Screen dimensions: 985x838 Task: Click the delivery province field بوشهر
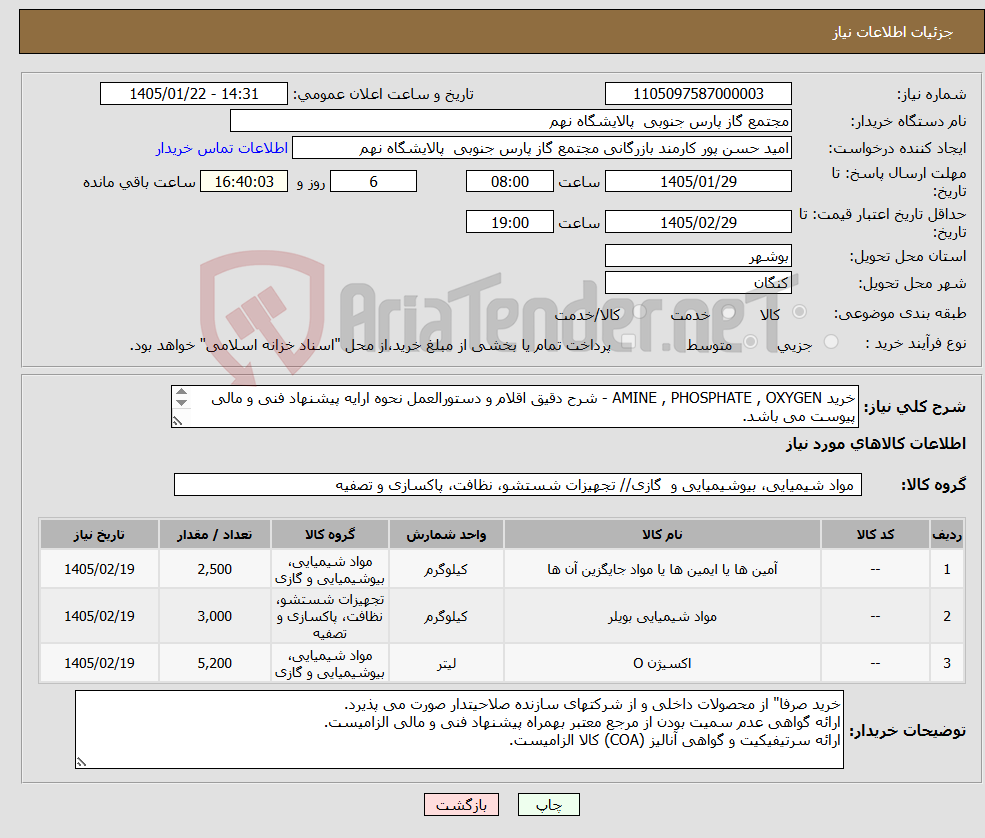click(x=698, y=256)
